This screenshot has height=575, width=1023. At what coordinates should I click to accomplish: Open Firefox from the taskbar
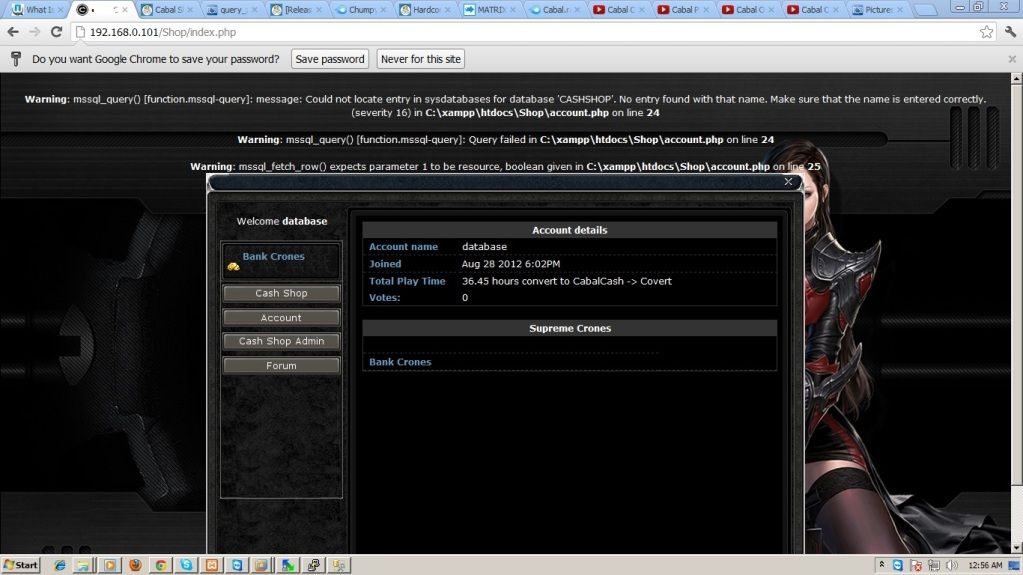click(135, 565)
